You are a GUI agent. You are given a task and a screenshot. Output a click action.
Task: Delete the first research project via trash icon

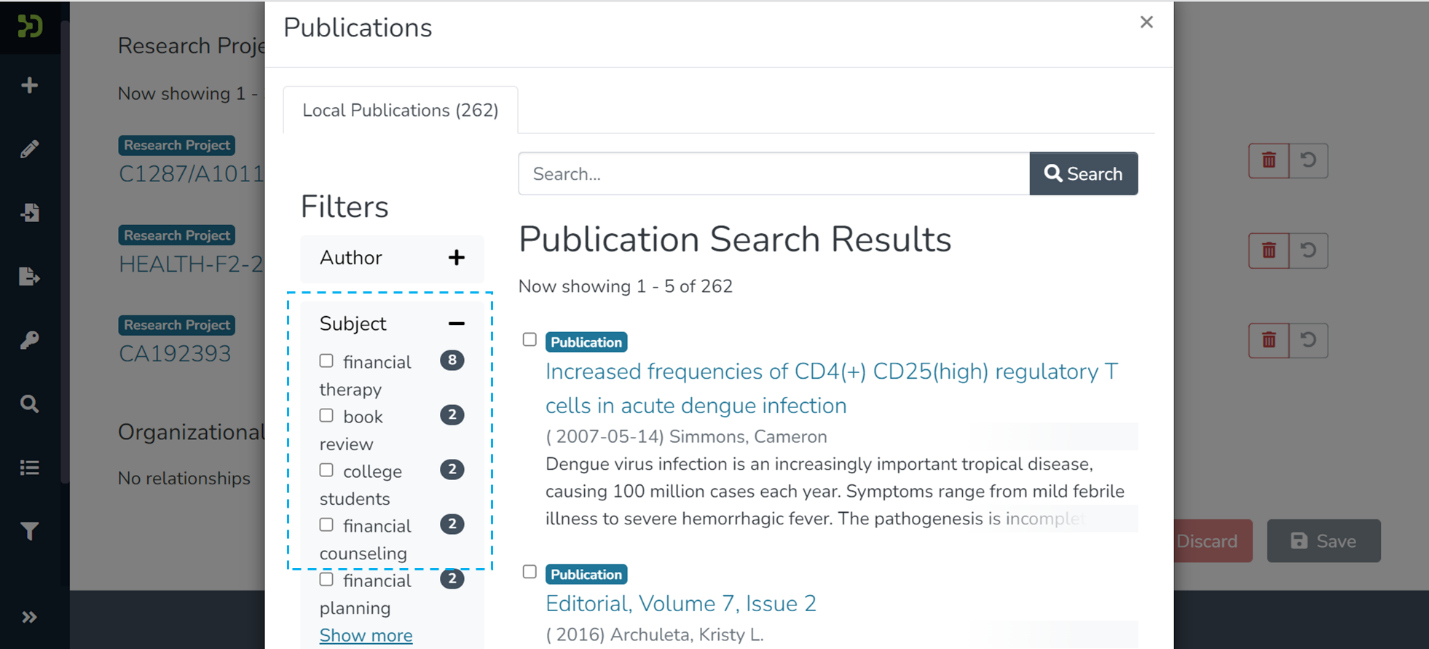click(x=1268, y=160)
